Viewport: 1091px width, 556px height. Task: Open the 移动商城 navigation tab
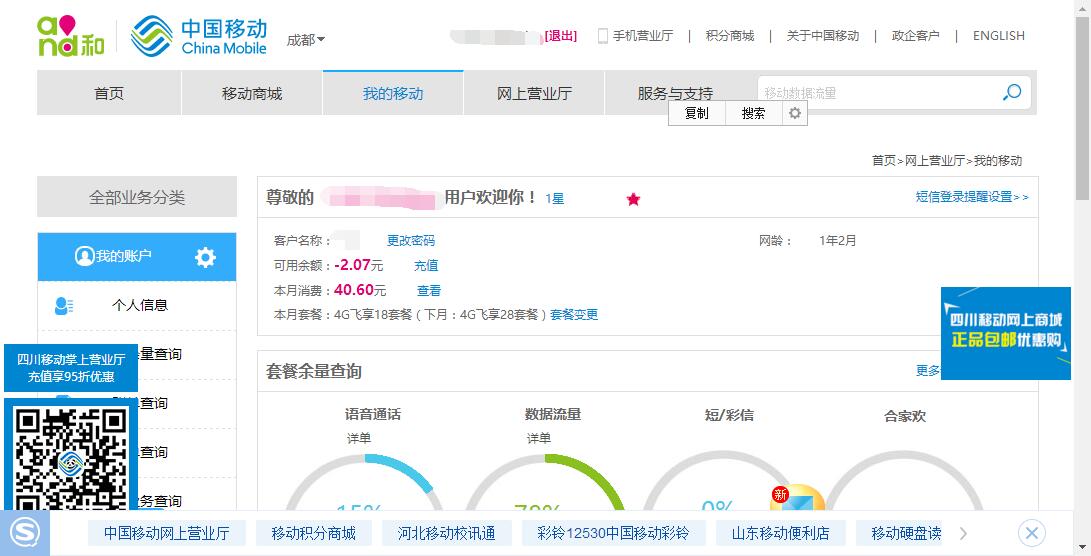(x=252, y=93)
